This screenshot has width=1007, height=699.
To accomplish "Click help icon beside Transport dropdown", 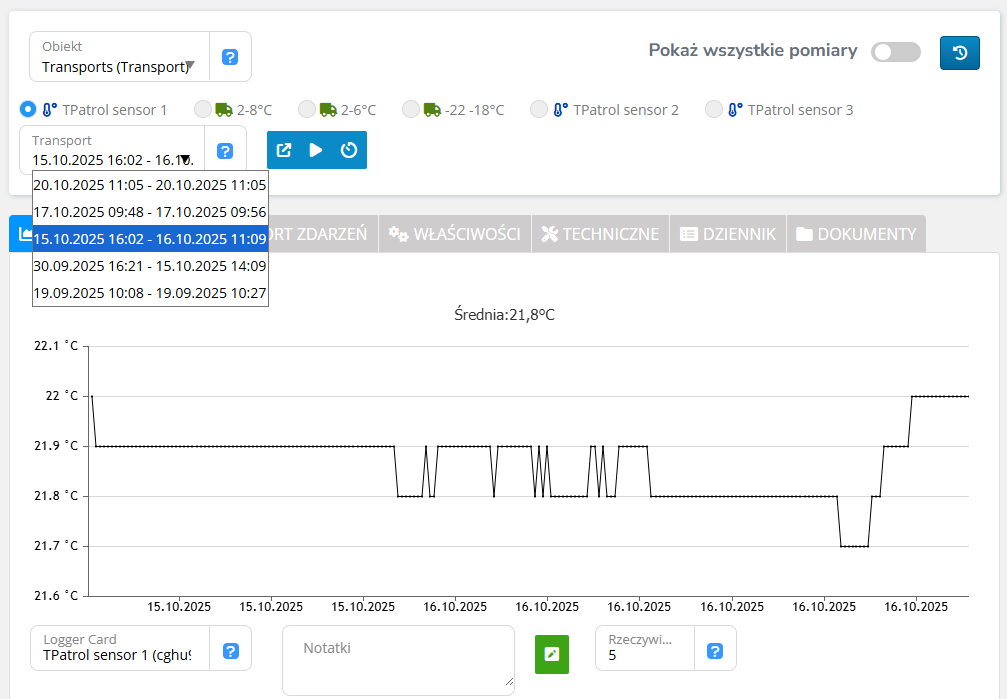I will point(225,151).
